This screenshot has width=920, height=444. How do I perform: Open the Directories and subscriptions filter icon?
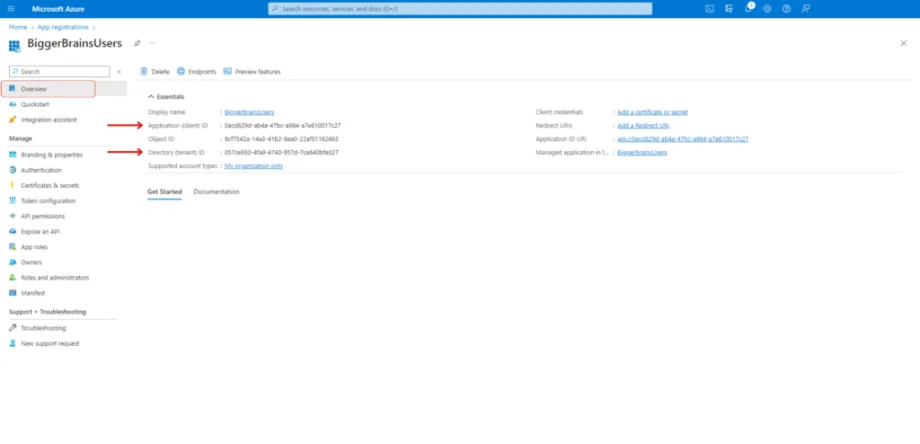(729, 9)
